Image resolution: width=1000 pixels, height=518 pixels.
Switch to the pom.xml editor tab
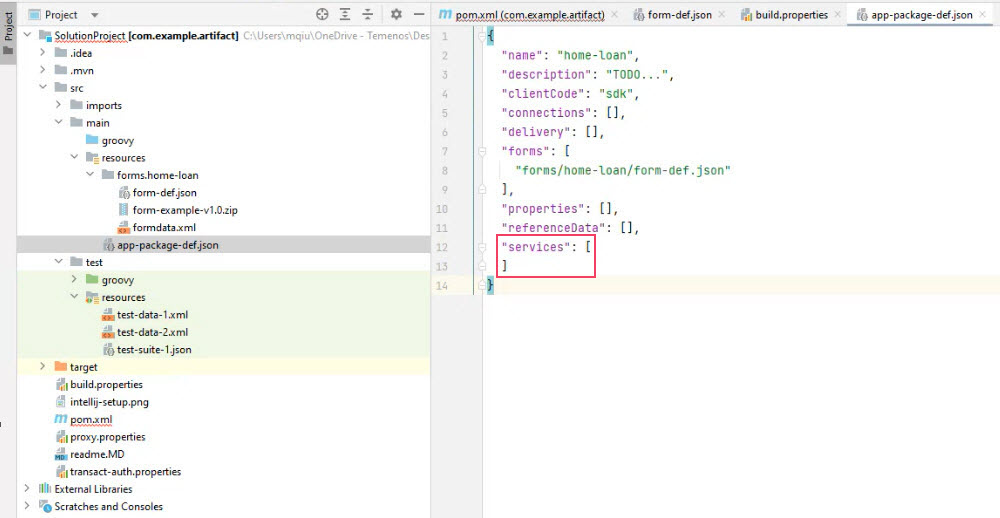[x=529, y=15]
